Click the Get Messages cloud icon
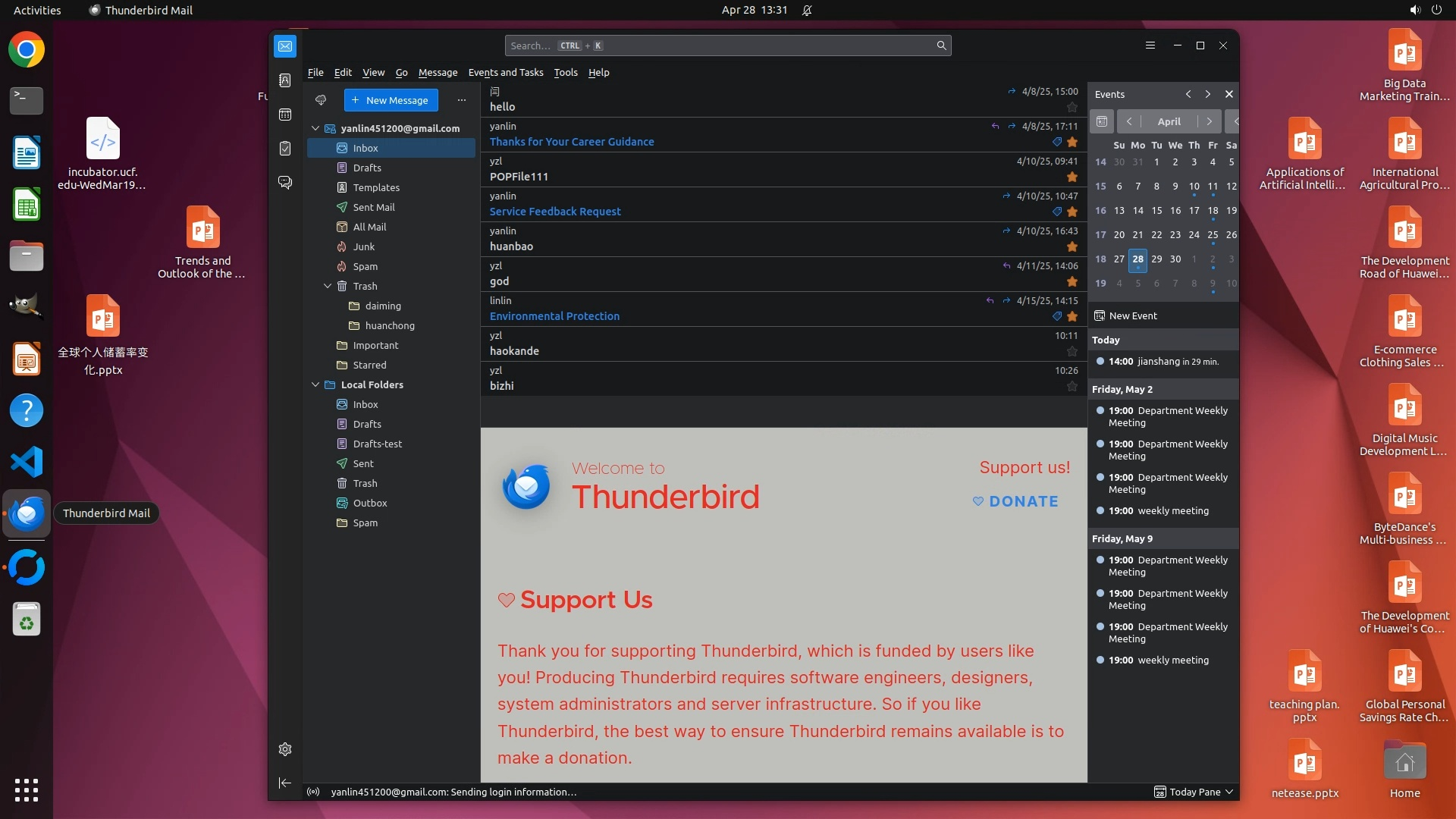Screen dimensions: 1456x819 tap(321, 100)
